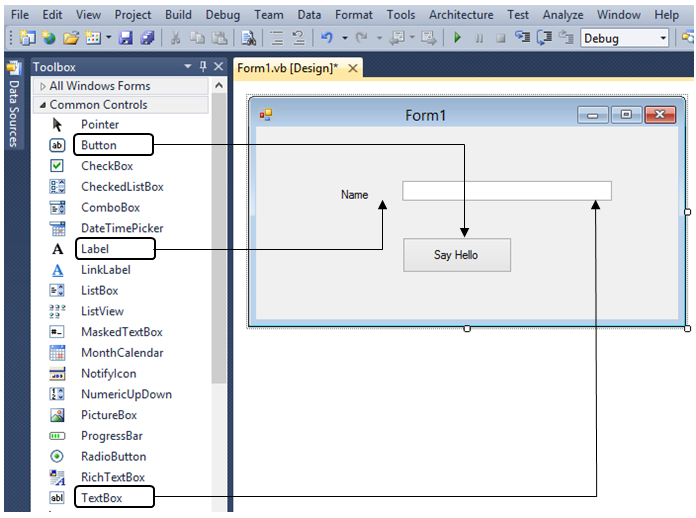The width and height of the screenshot is (696, 518).
Task: Save the file with the floppy disk icon
Action: click(126, 38)
